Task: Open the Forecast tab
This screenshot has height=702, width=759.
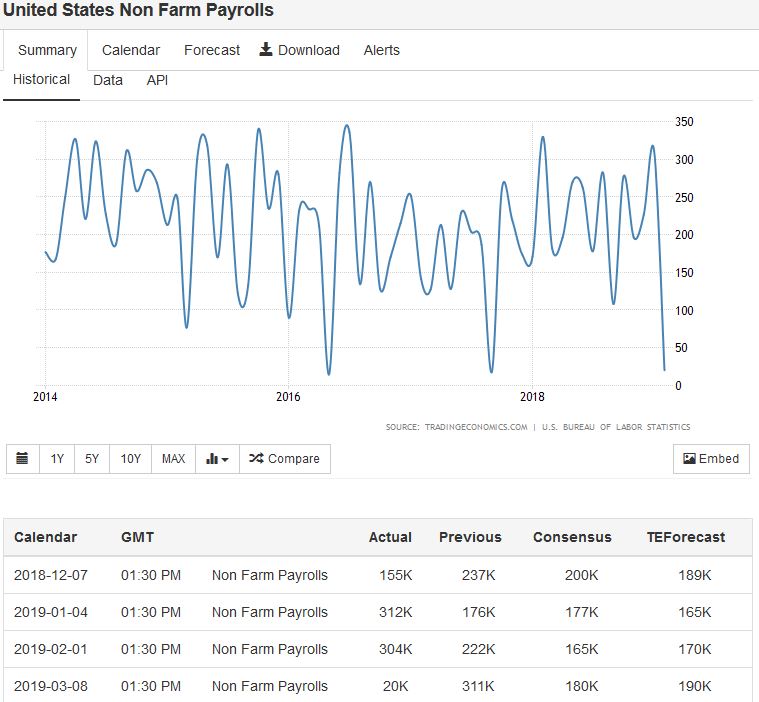Action: [212, 50]
